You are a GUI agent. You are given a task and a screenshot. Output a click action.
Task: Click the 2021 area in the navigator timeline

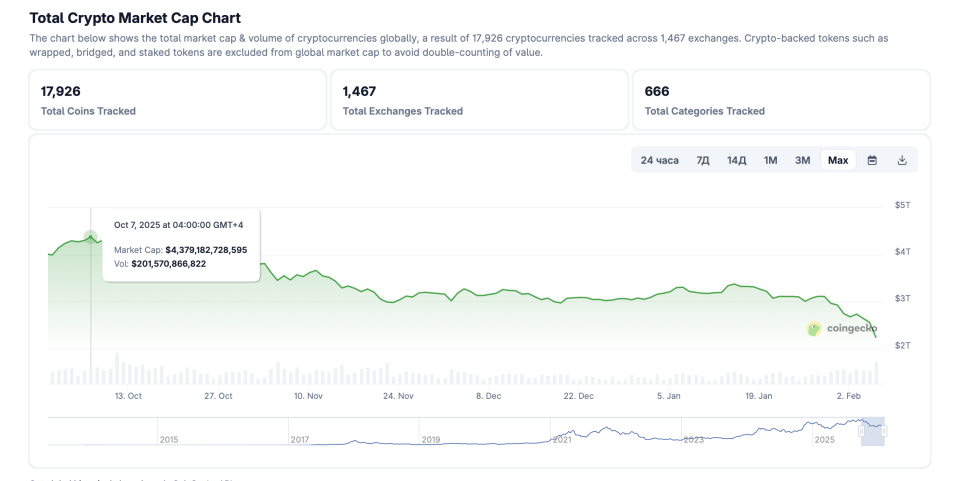click(562, 438)
